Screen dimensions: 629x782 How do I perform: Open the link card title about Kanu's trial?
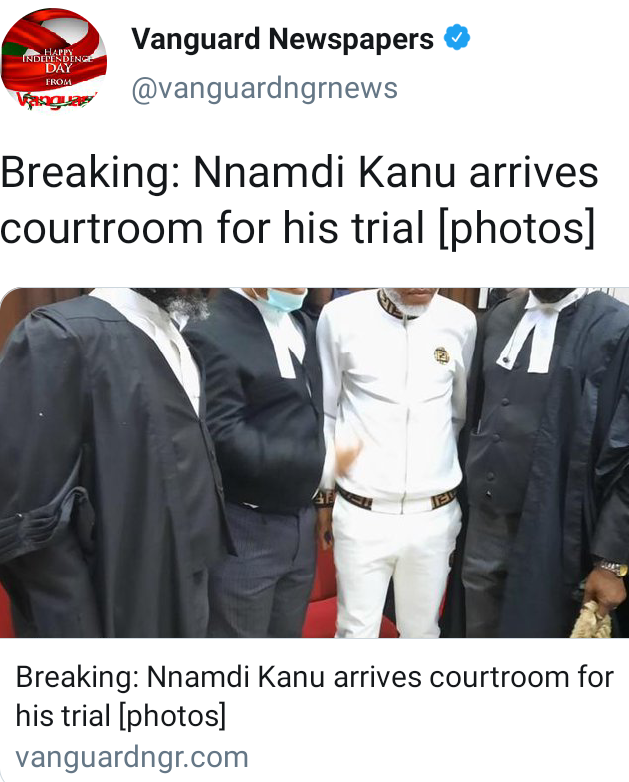314,696
